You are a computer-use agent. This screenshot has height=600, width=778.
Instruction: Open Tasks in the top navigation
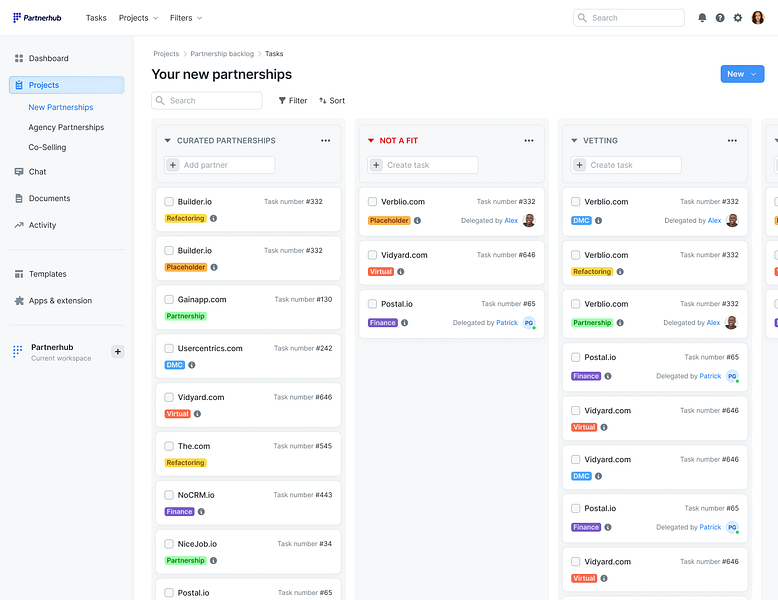(x=96, y=18)
